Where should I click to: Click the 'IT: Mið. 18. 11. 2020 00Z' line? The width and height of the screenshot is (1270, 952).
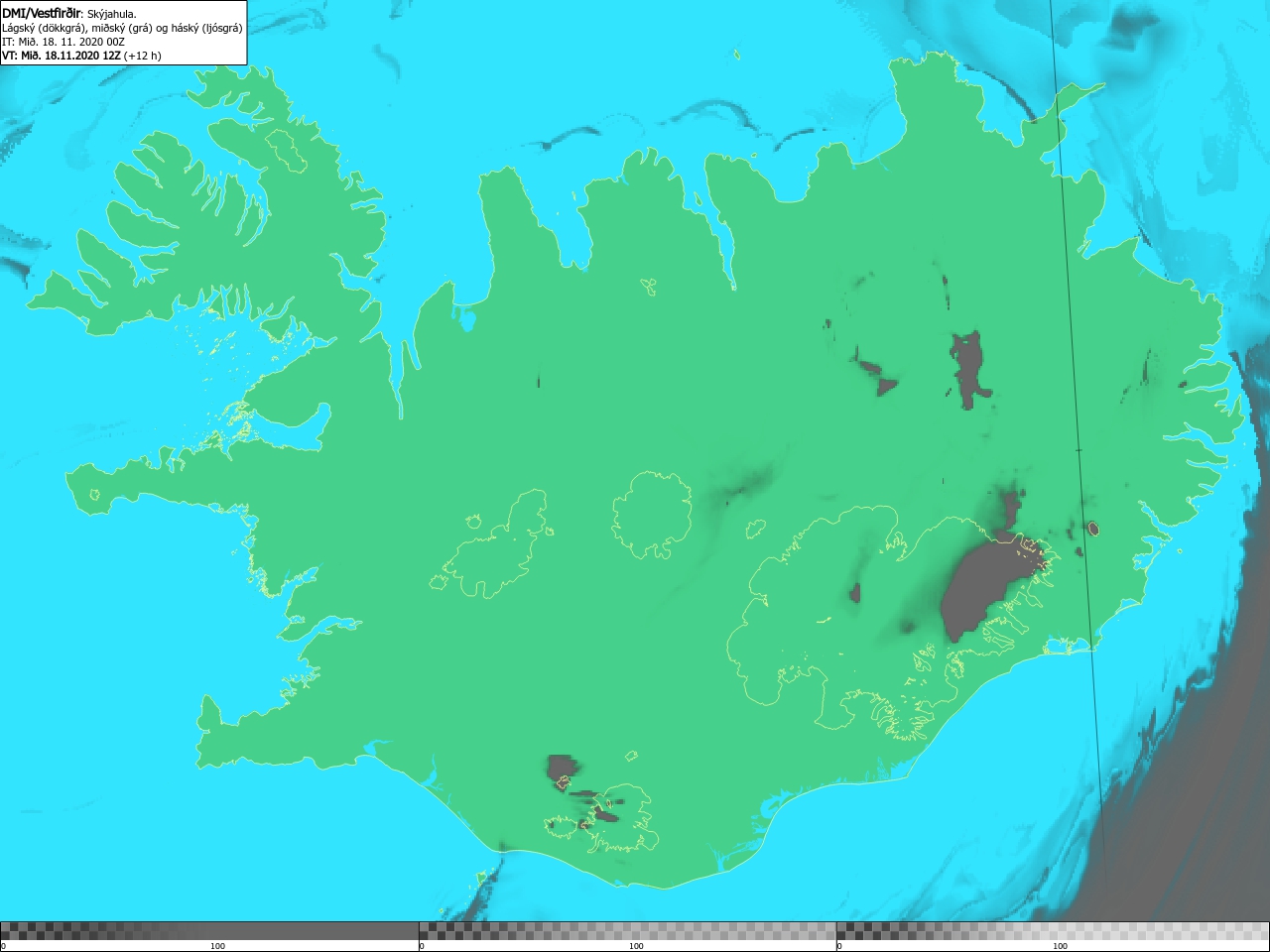(x=63, y=42)
